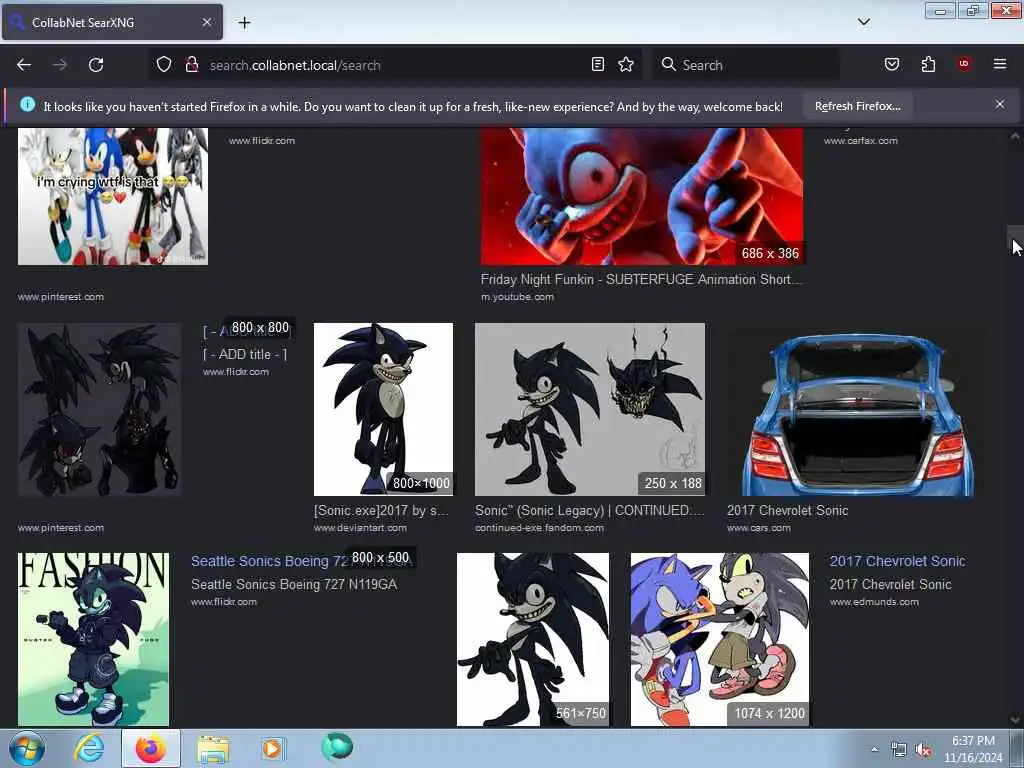Expand the list all tabs chevron

[x=863, y=22]
